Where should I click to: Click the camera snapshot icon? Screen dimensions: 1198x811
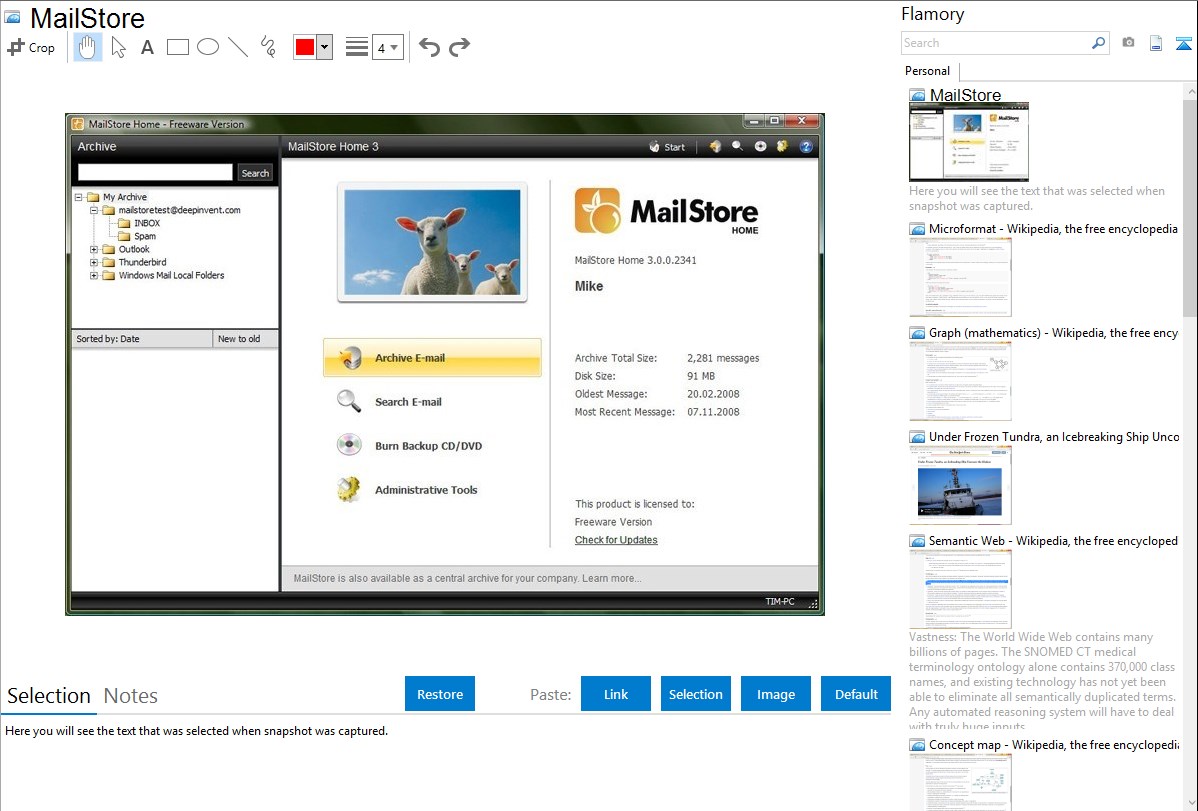pos(1128,43)
